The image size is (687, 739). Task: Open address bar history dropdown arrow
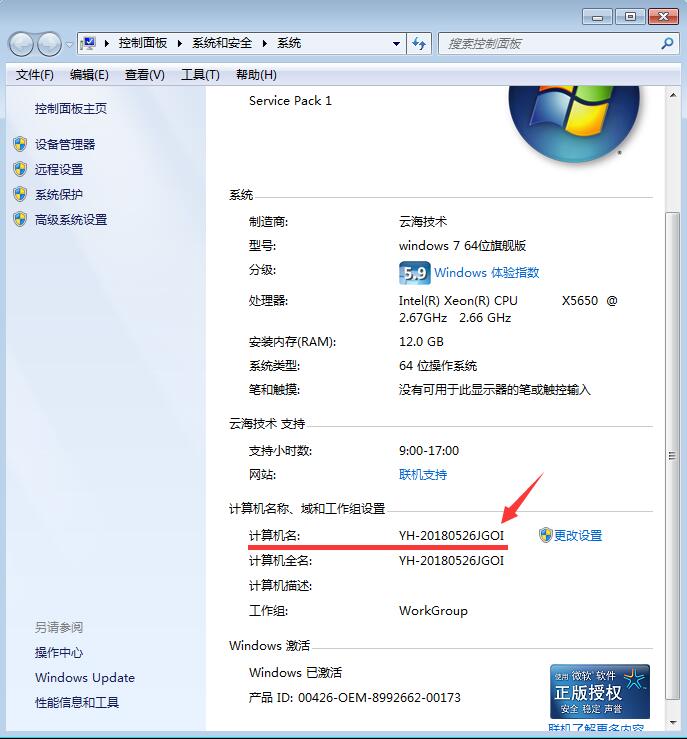[x=396, y=44]
